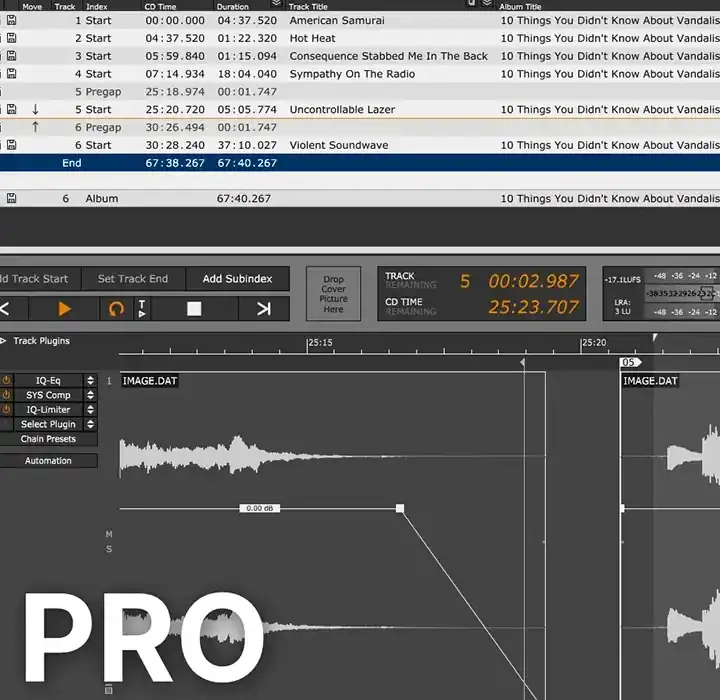The width and height of the screenshot is (720, 700).
Task: Open the IQ-Limiter slot selector arrows
Action: (90, 410)
